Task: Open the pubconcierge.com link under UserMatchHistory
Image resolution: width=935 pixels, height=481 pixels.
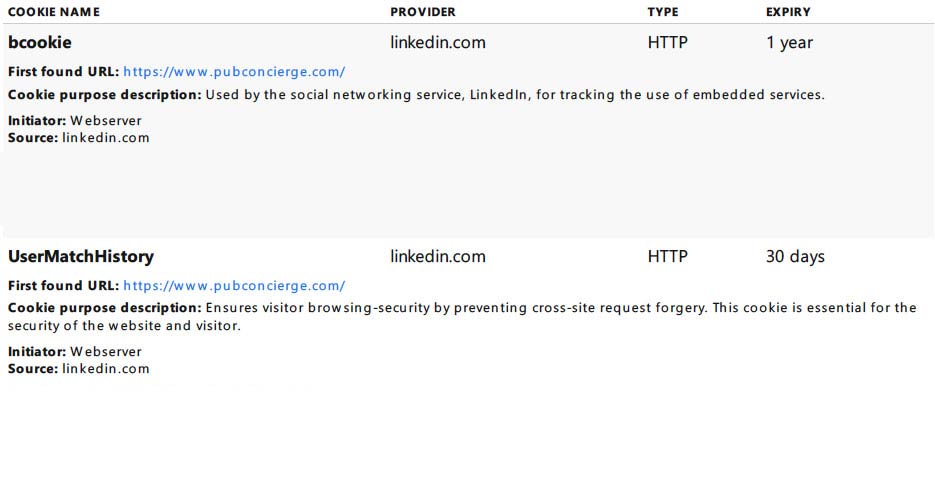Action: click(x=234, y=286)
